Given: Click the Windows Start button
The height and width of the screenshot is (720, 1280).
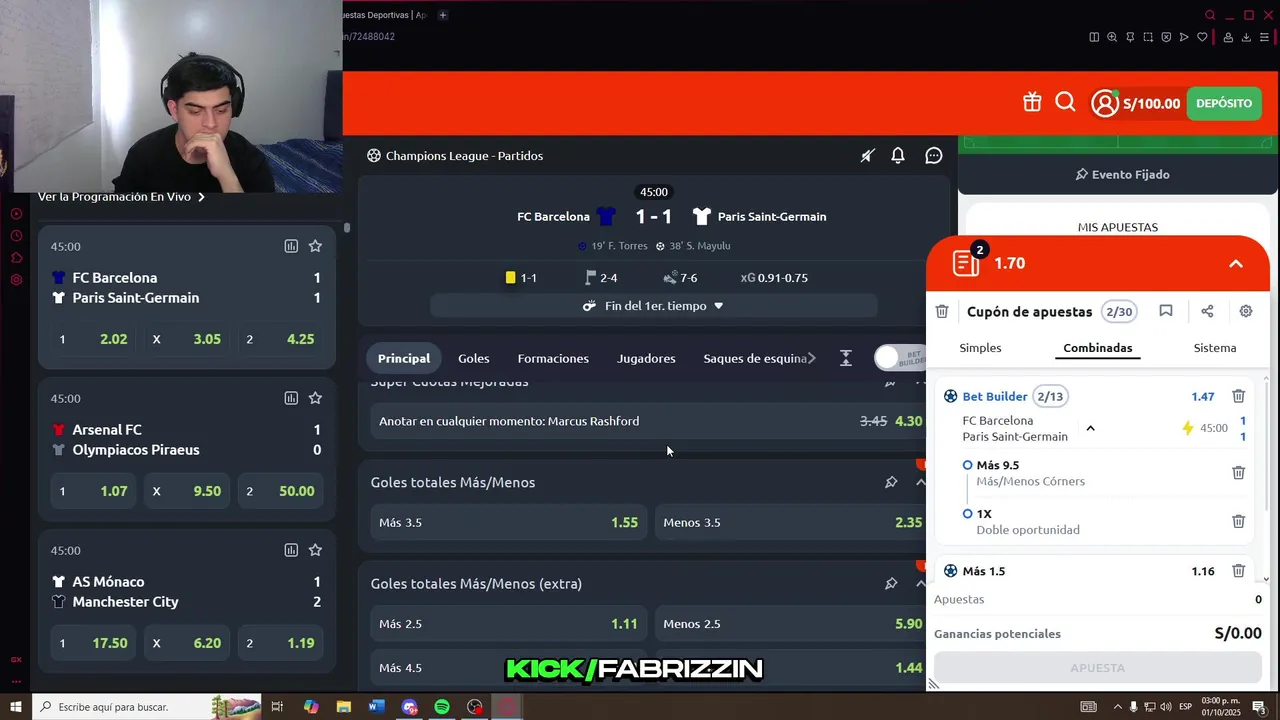Looking at the screenshot, I should [x=15, y=707].
